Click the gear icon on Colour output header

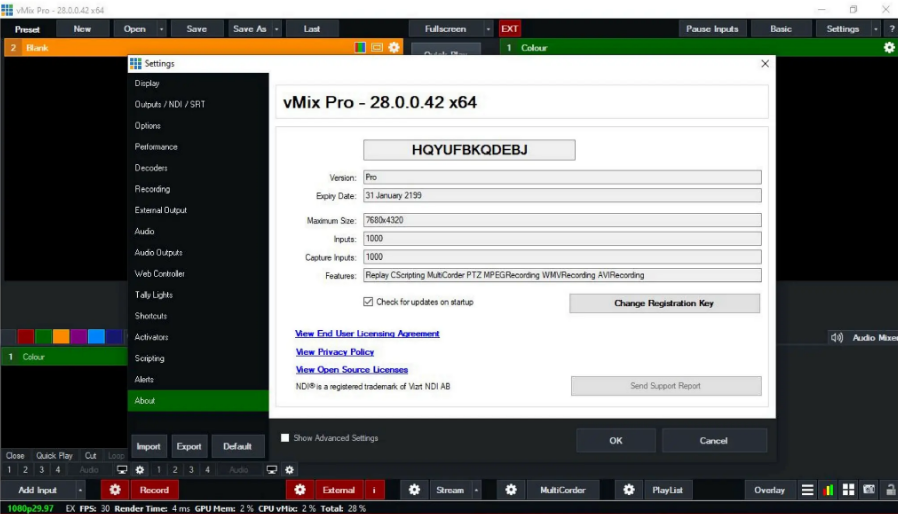tap(889, 48)
